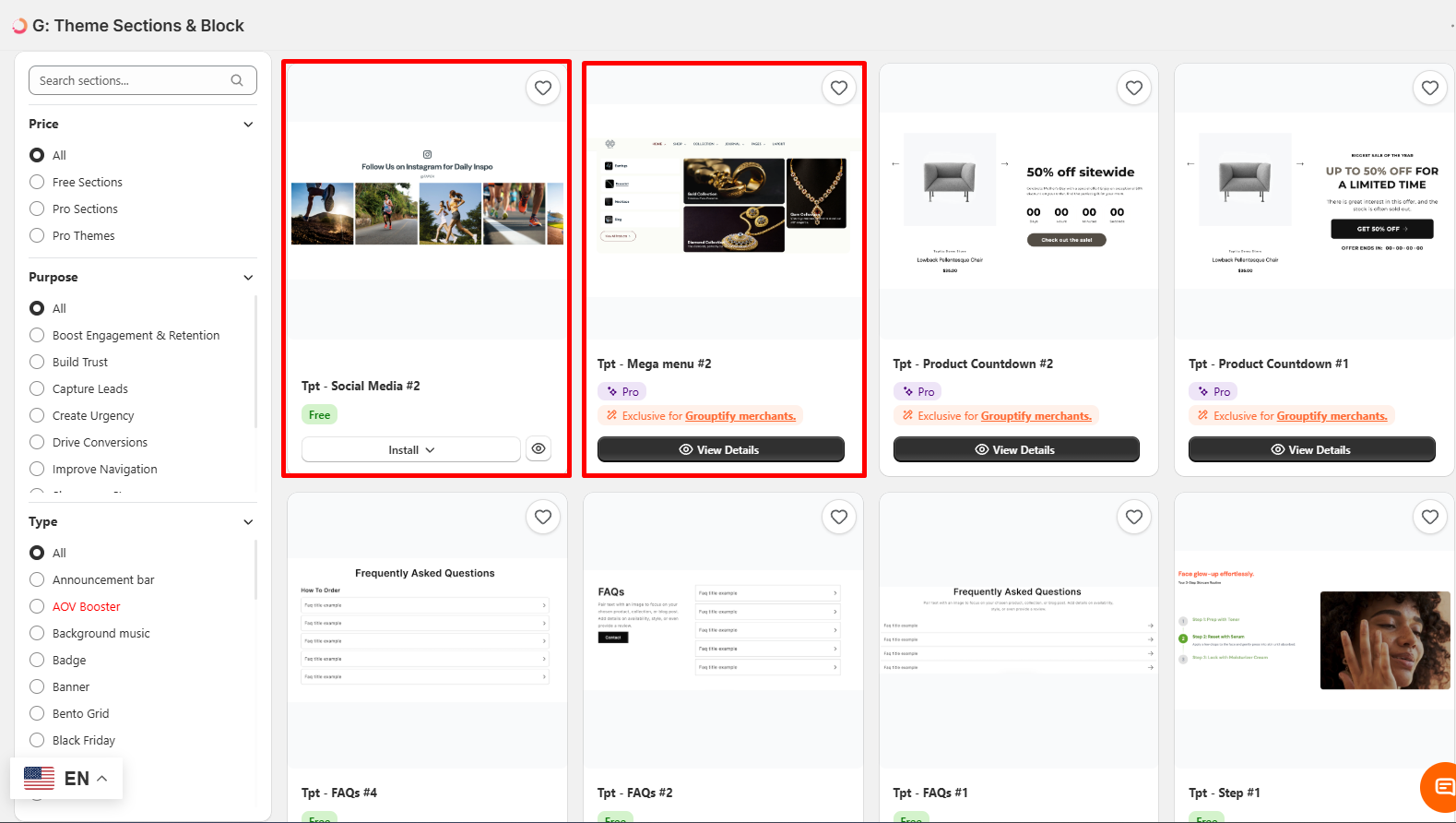Click heart icon on Tpt - Product Countdown #1
1456x823 pixels.
tap(1430, 88)
